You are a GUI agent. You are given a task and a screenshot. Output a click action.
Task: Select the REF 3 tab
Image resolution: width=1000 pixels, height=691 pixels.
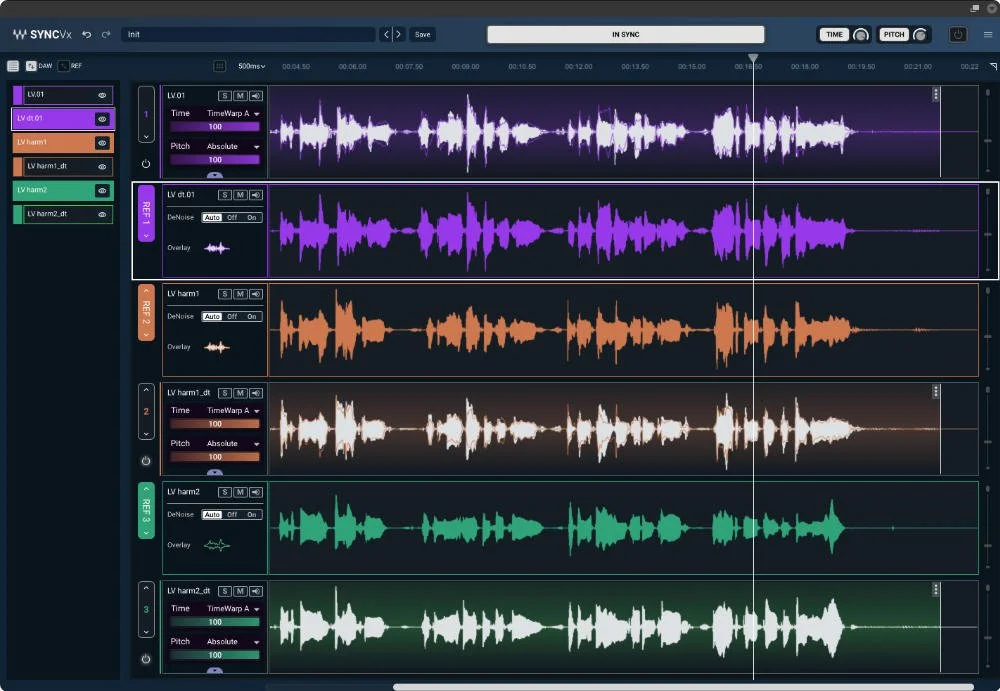pos(145,513)
